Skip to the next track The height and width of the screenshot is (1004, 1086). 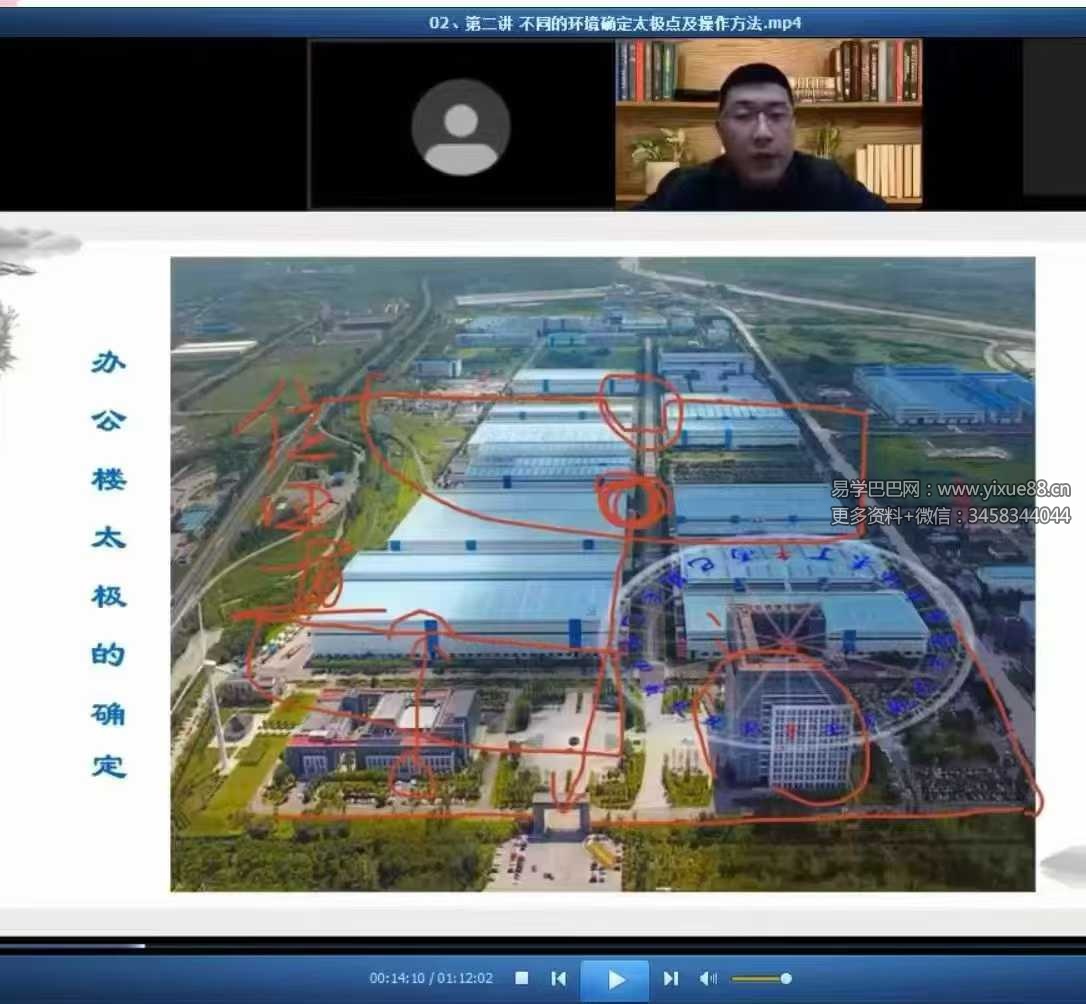click(671, 978)
